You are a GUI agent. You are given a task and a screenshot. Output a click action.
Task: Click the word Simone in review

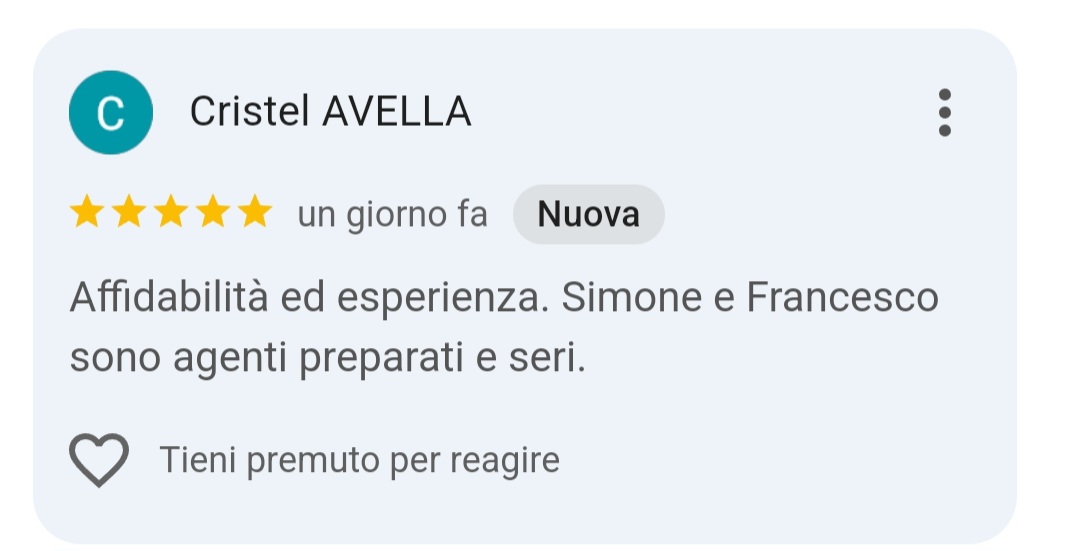click(632, 298)
